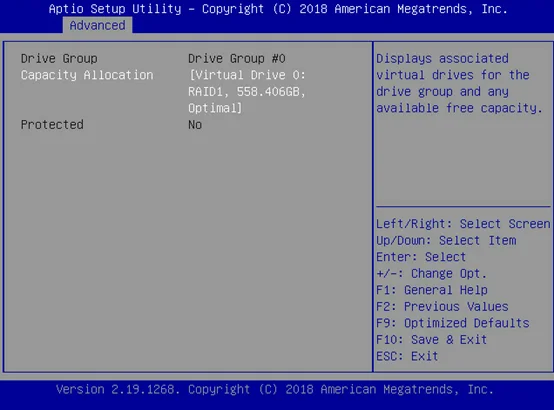Image resolution: width=554 pixels, height=410 pixels.
Task: Select the Advanced tab
Action: click(98, 25)
